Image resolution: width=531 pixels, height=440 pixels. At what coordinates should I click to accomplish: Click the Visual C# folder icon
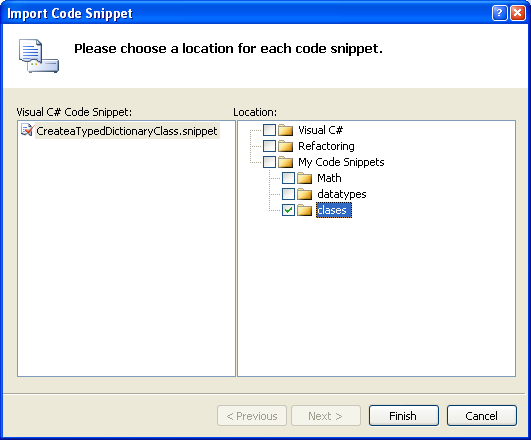click(285, 130)
